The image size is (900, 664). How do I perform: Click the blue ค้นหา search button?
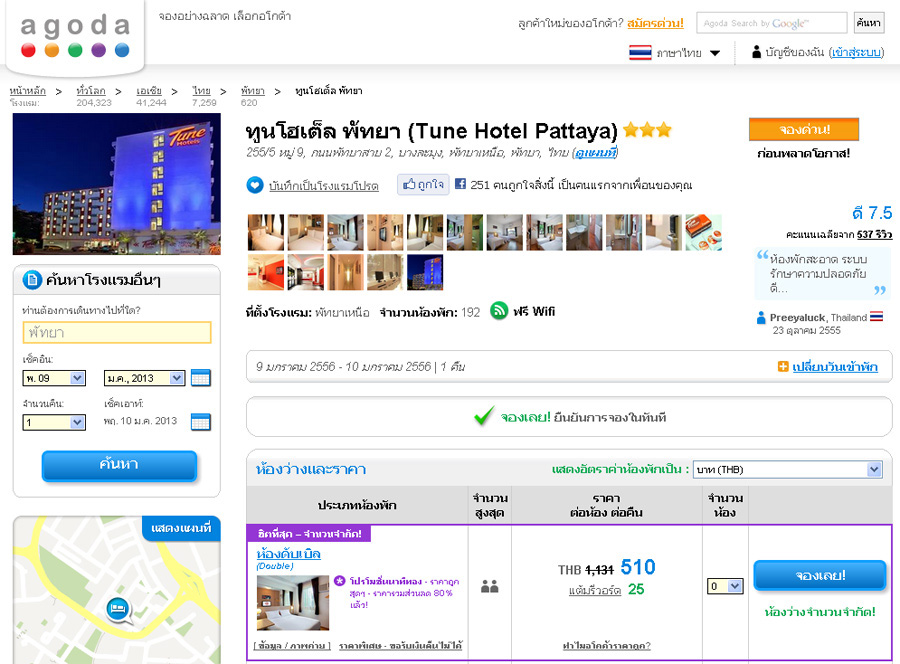pos(119,465)
